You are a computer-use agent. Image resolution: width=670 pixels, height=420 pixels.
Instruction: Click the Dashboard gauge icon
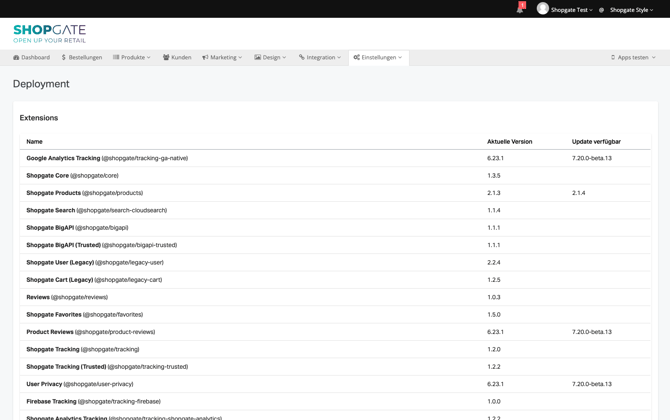(16, 57)
